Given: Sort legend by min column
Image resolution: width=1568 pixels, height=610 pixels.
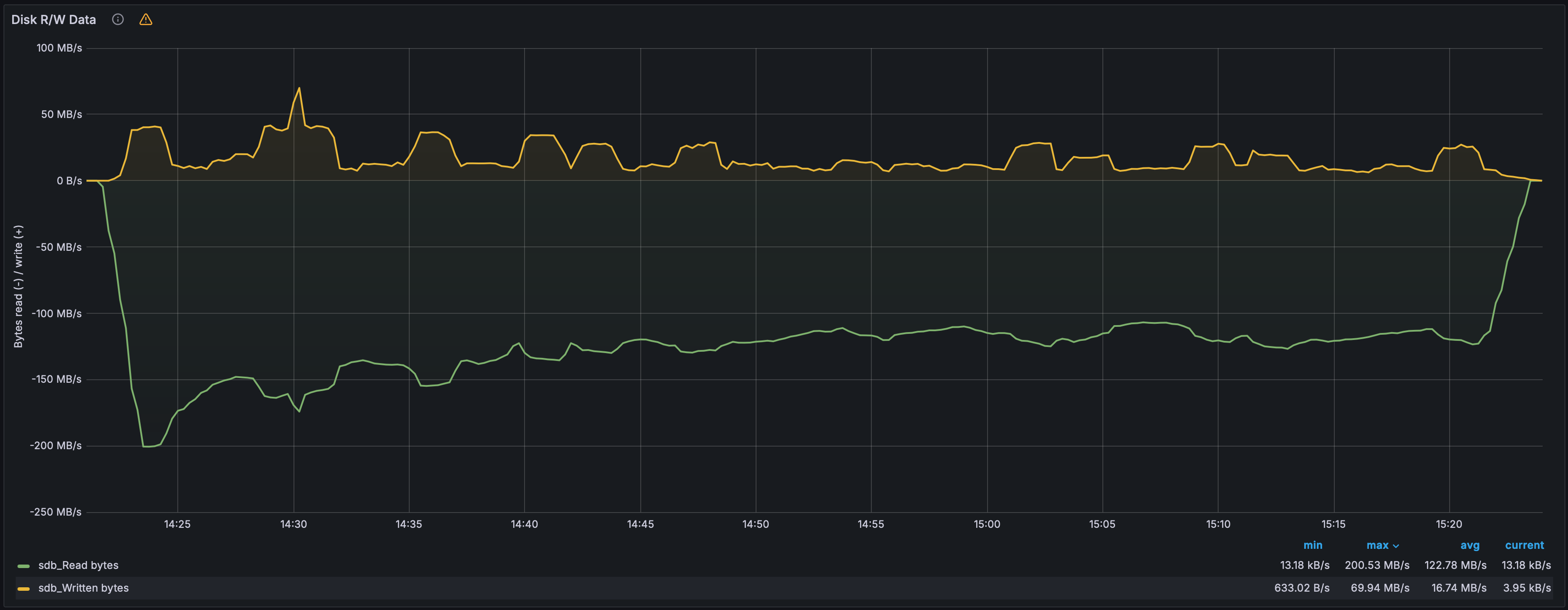Looking at the screenshot, I should coord(1312,545).
